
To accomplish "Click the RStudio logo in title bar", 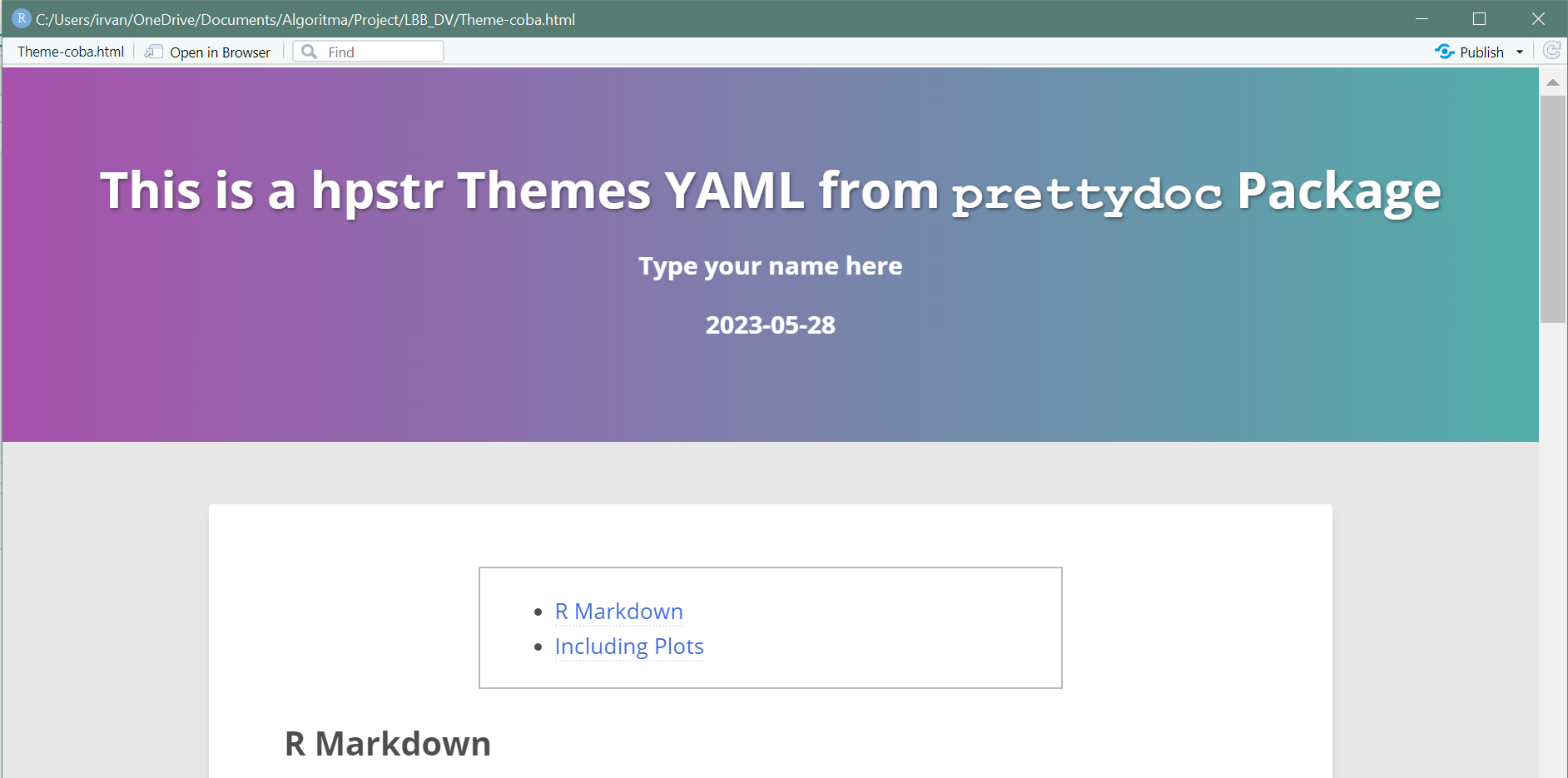I will click(x=21, y=18).
